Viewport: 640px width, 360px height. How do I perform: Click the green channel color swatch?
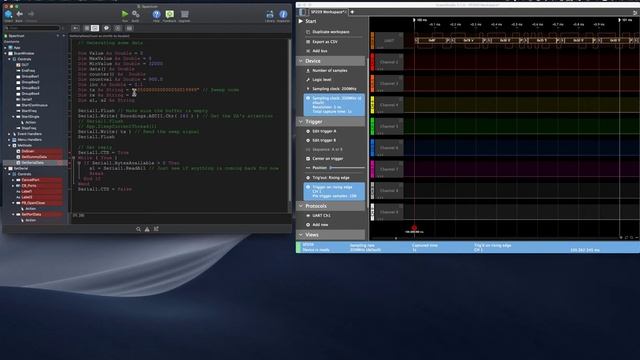tap(372, 126)
